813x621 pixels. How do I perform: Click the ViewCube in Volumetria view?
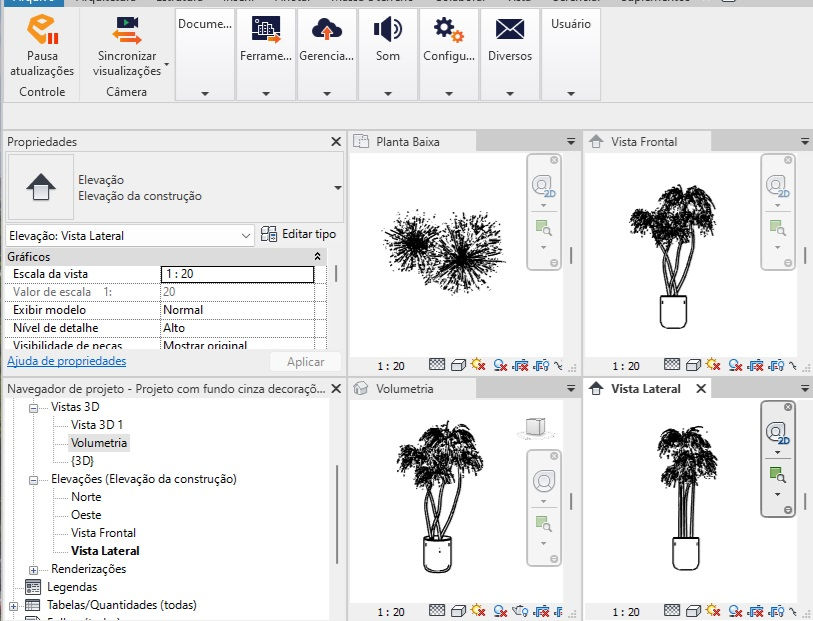[x=536, y=427]
